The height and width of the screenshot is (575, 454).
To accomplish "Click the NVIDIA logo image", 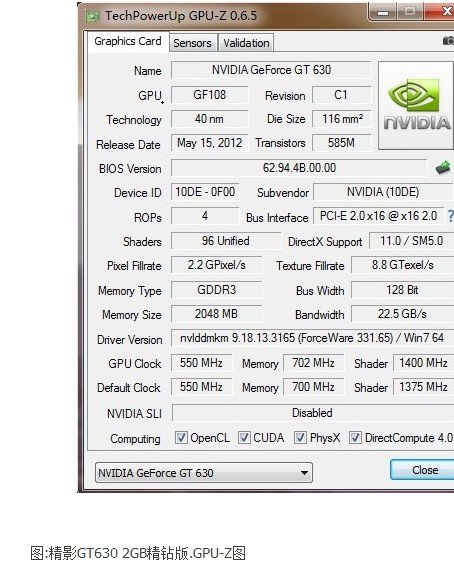I will tap(416, 106).
